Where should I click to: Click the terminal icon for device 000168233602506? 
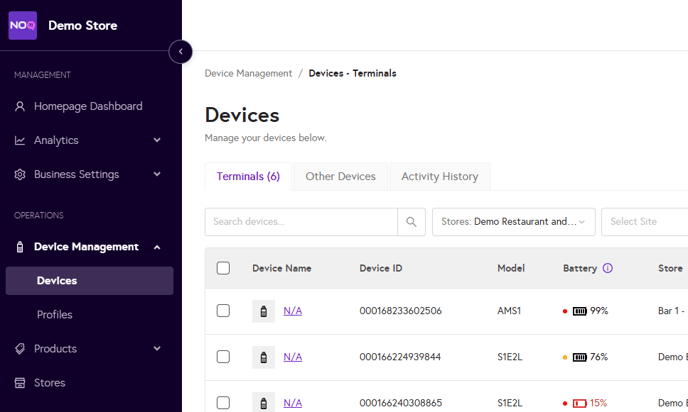[263, 311]
